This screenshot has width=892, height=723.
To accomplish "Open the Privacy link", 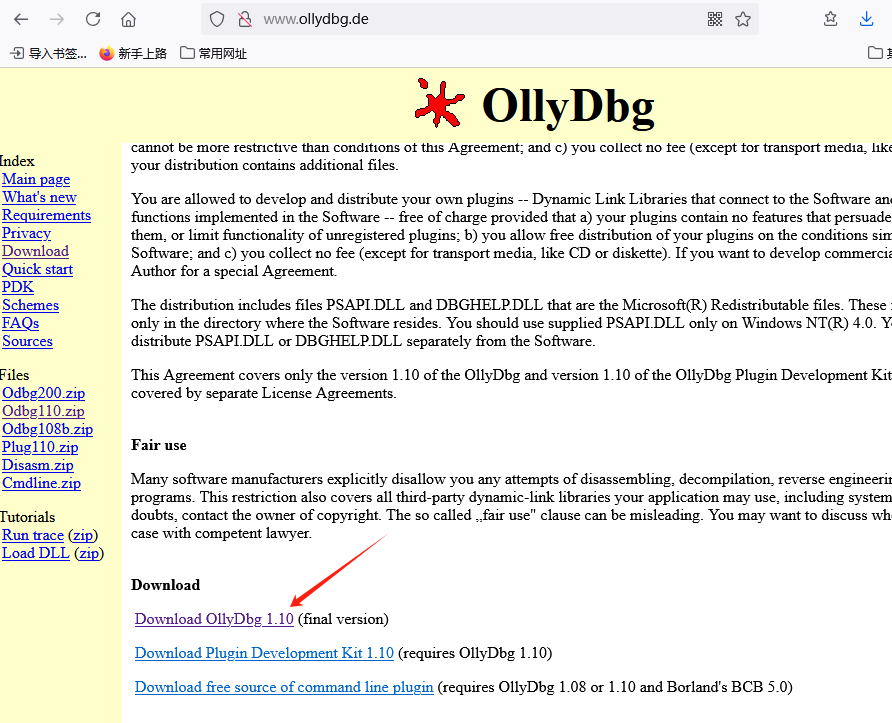I will pos(26,233).
